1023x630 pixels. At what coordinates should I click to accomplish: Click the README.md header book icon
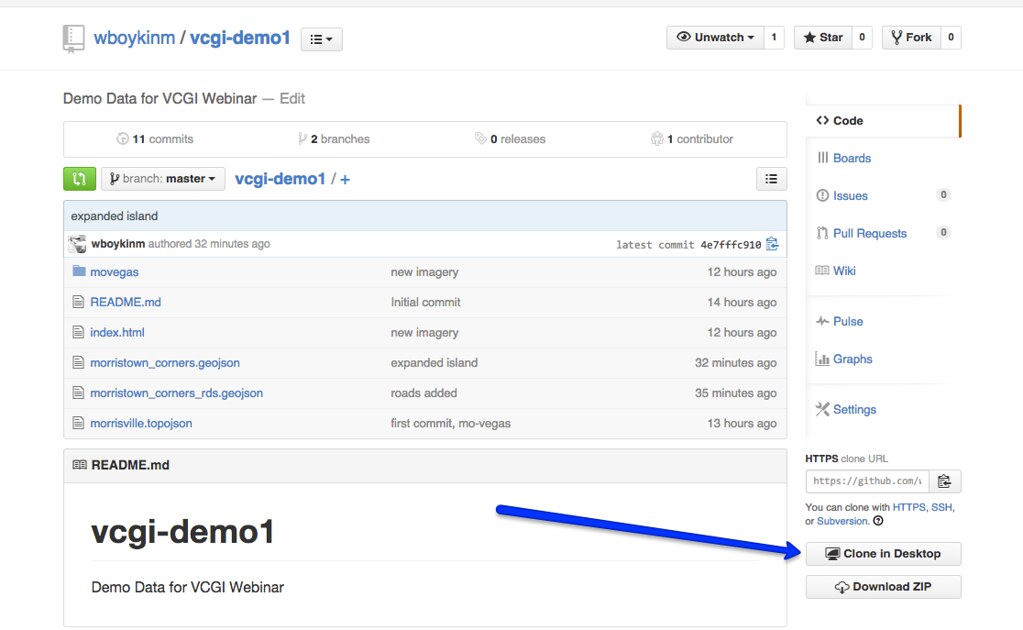coord(80,465)
